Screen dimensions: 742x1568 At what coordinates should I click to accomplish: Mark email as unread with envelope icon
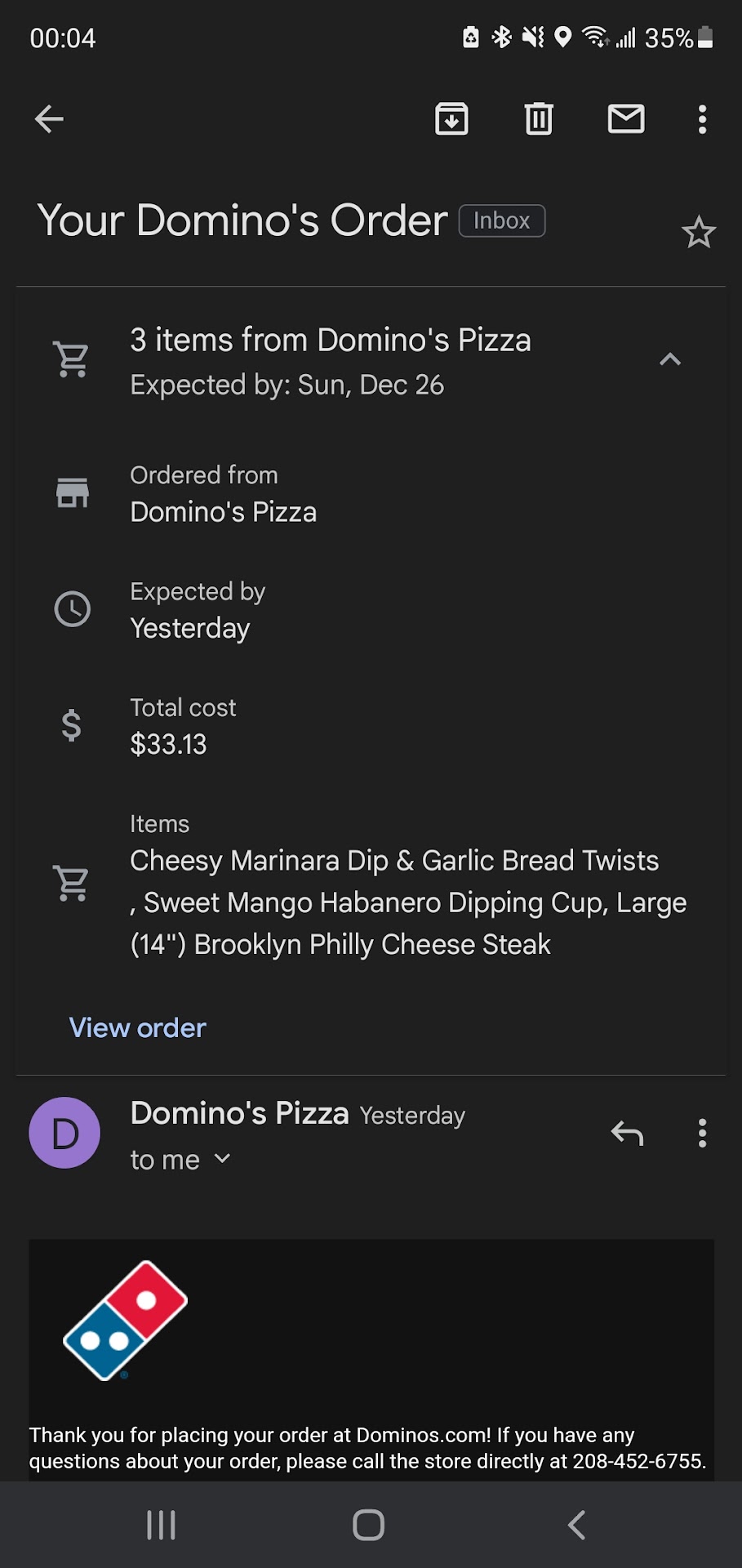[x=626, y=119]
